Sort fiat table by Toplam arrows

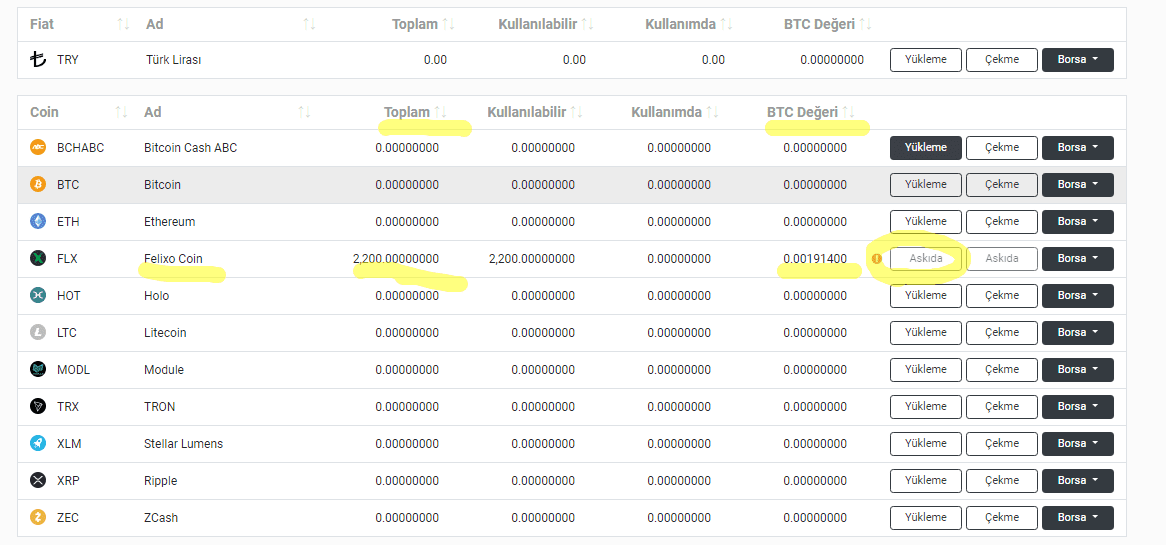point(448,25)
